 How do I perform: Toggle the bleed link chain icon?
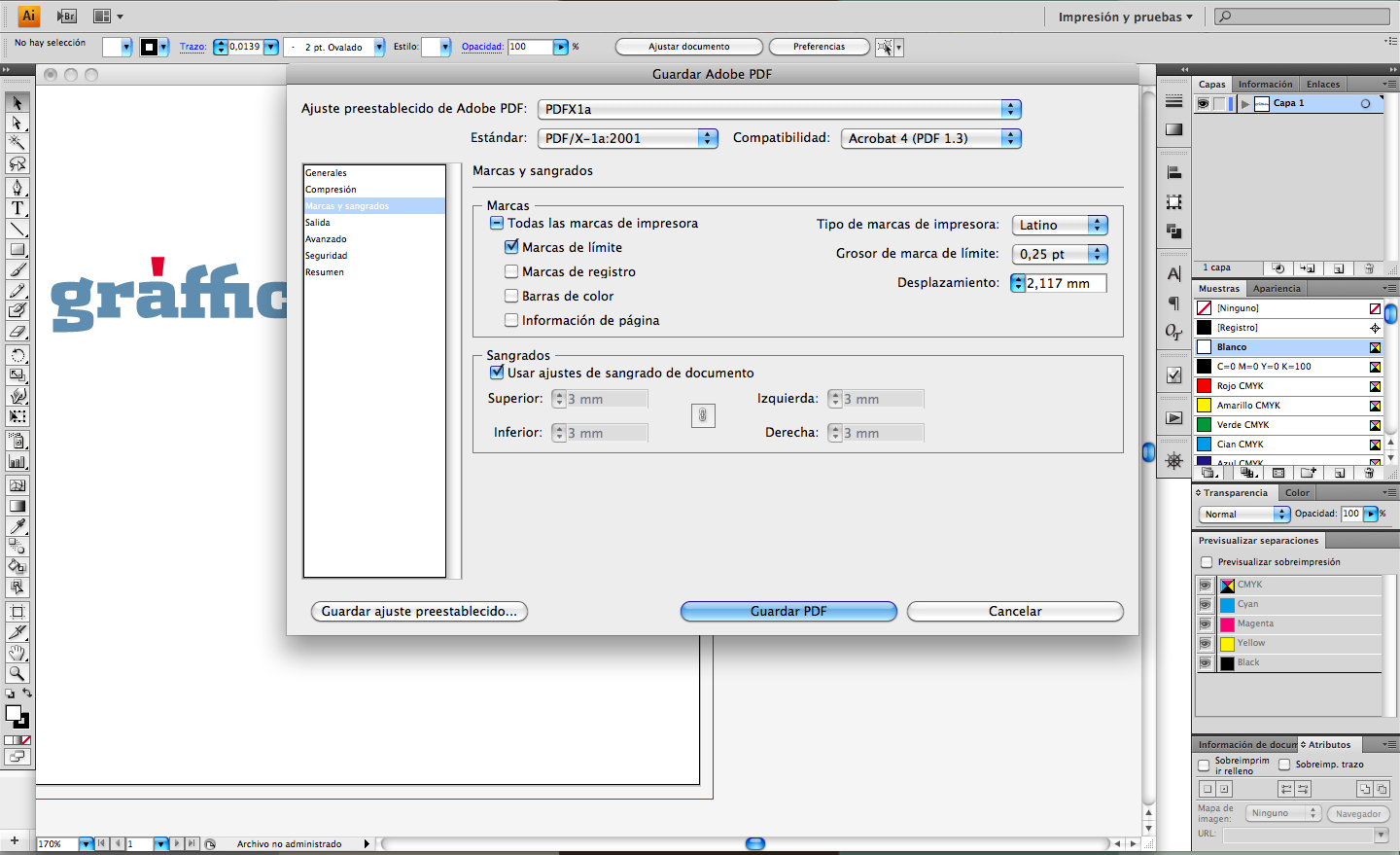pos(703,415)
